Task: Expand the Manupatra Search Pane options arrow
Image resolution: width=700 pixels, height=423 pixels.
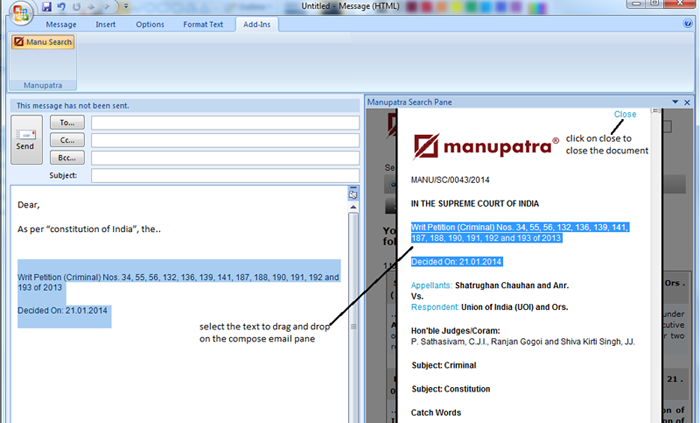Action: (675, 102)
